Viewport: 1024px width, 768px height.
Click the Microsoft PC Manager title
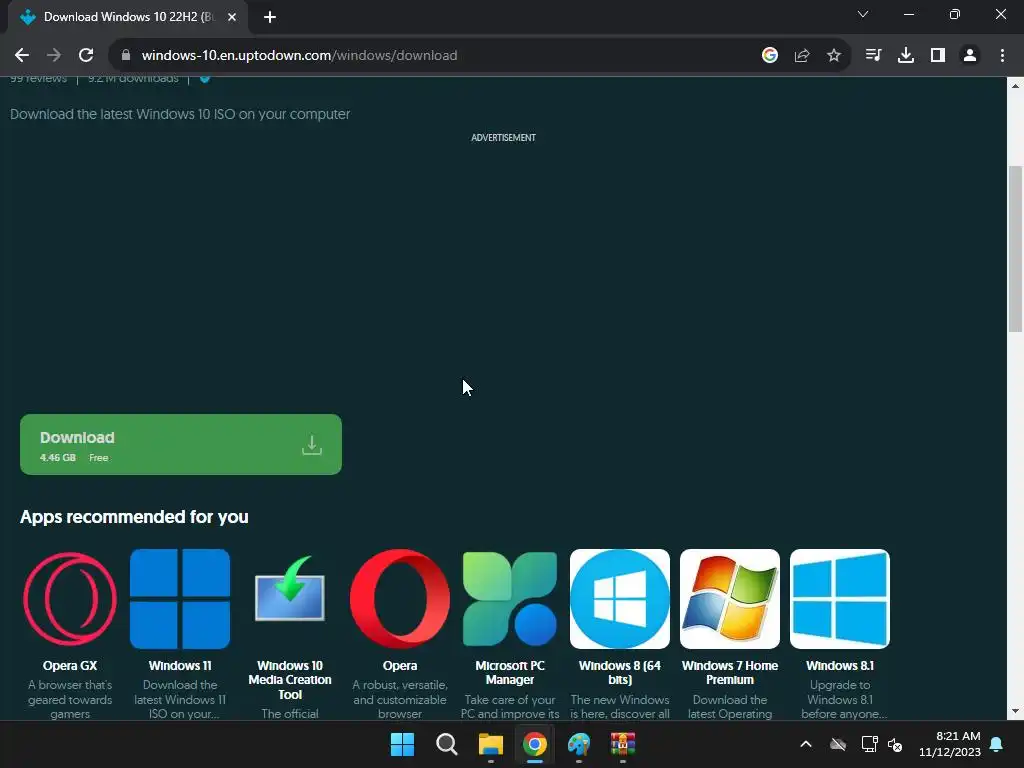click(510, 673)
